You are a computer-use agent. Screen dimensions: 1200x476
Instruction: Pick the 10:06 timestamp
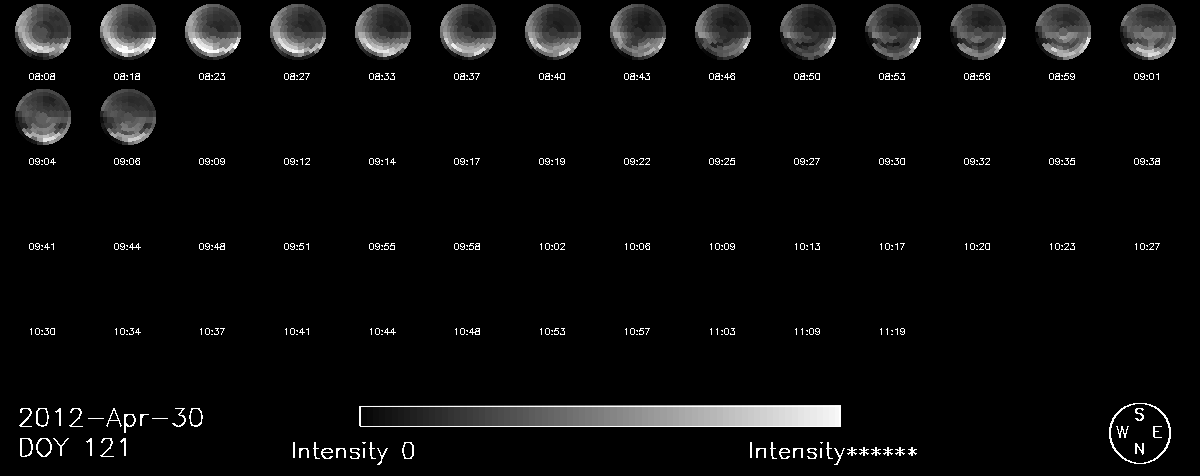pos(637,246)
